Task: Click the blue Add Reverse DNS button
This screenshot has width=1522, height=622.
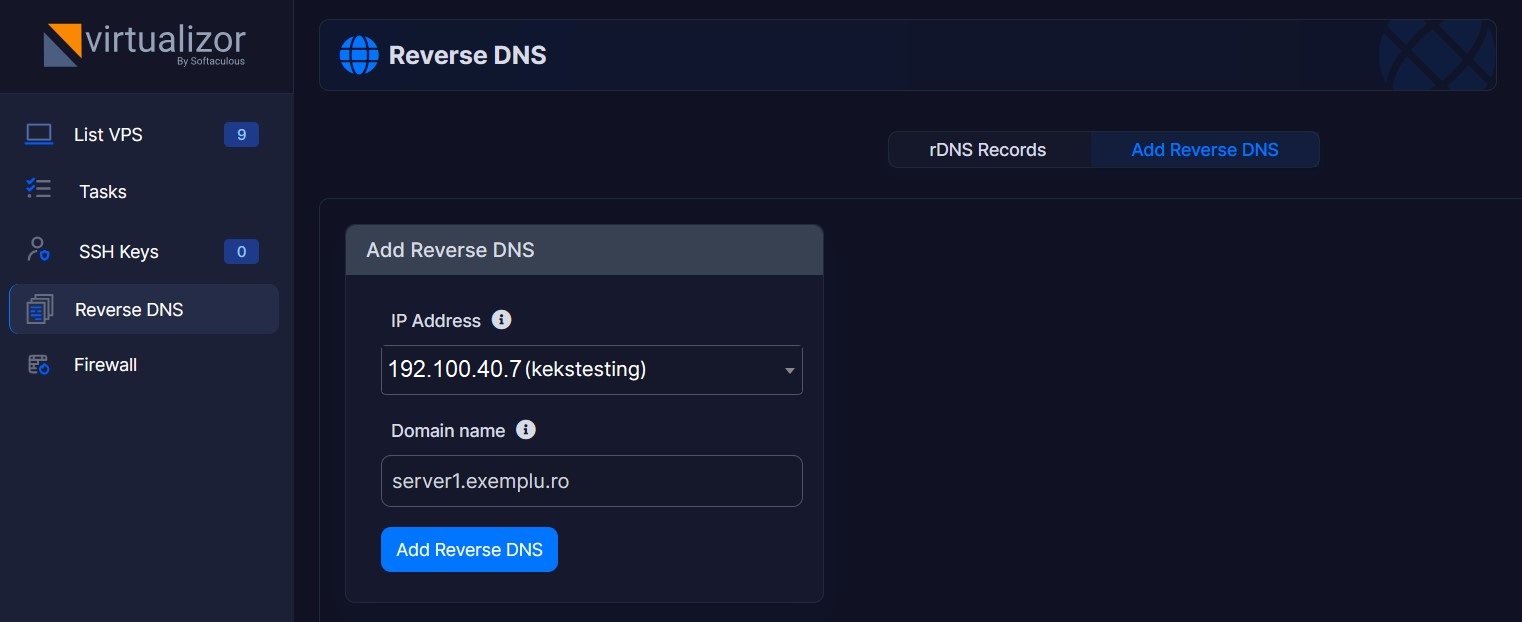Action: point(469,549)
